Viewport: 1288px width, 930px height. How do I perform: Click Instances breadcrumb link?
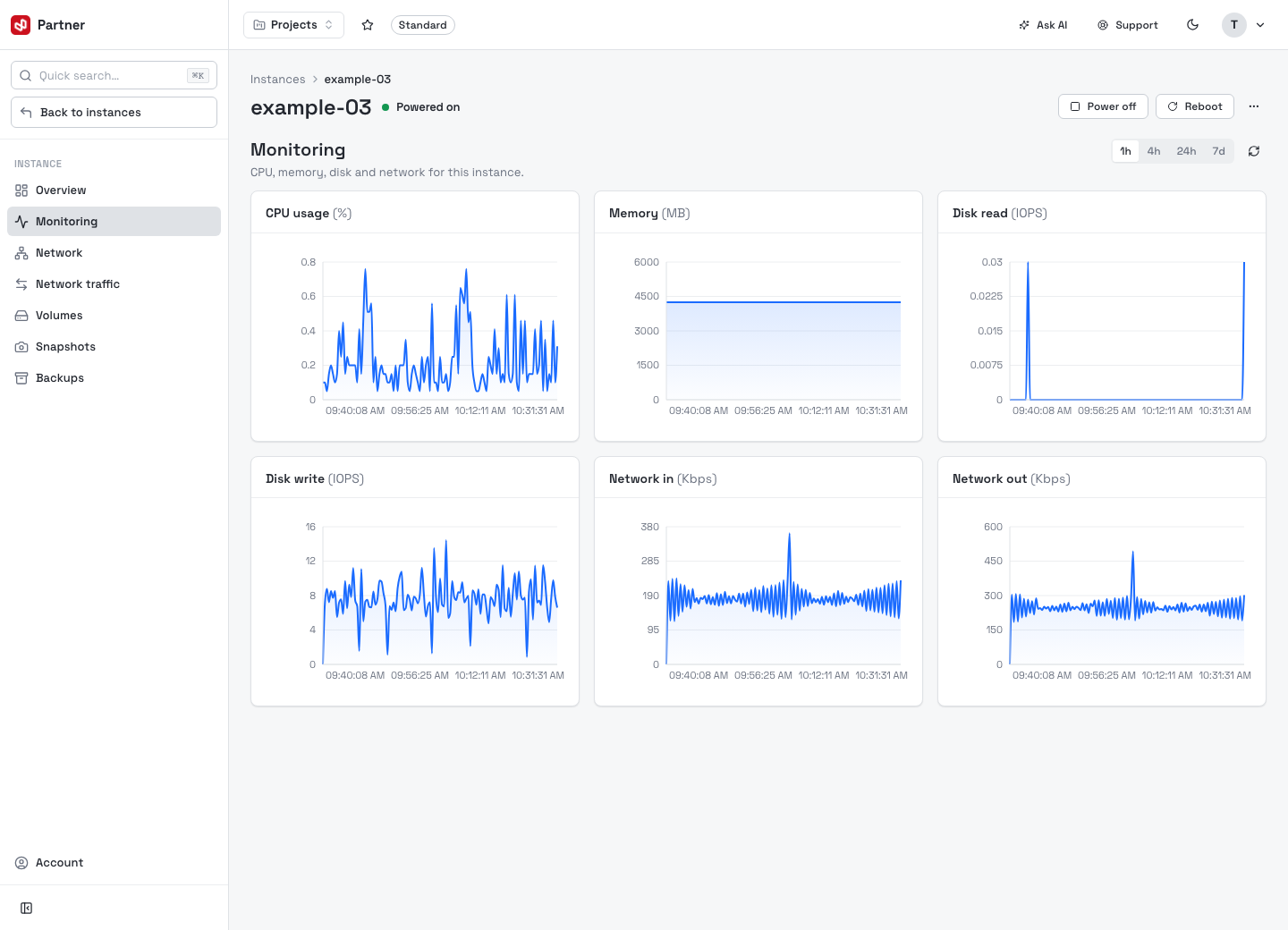(x=277, y=80)
